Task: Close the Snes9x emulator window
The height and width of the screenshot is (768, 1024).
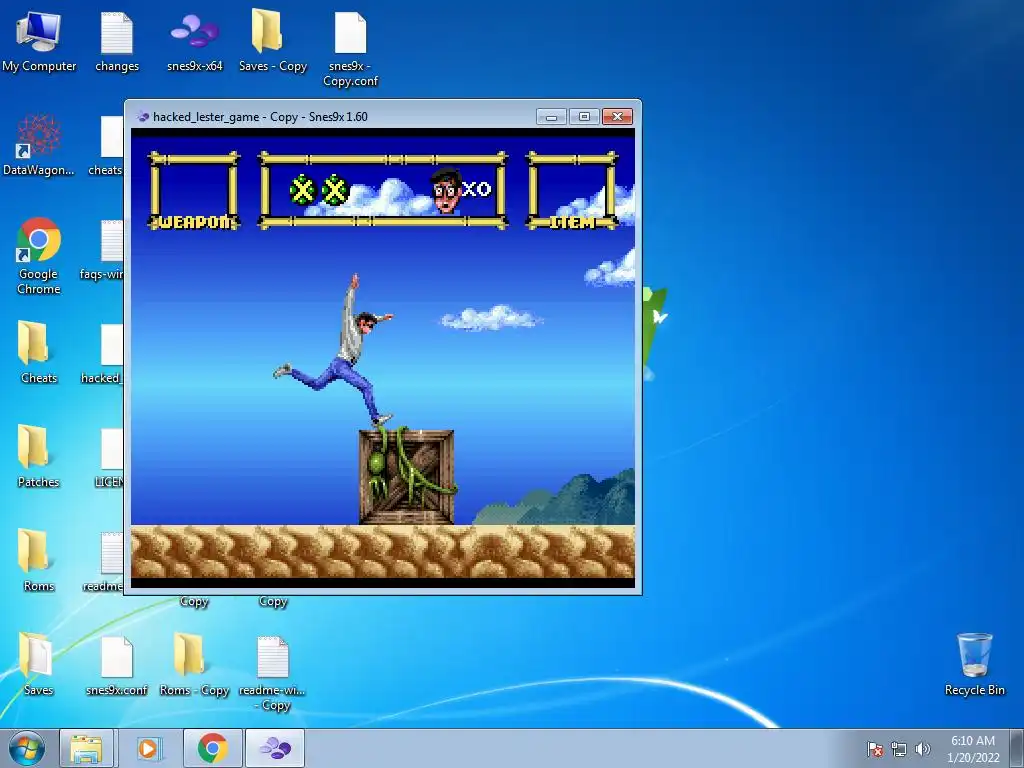Action: 617,117
